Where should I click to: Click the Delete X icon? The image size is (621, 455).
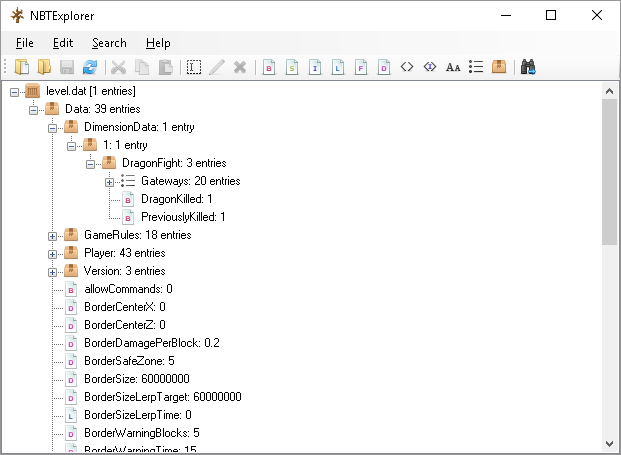pyautogui.click(x=240, y=67)
